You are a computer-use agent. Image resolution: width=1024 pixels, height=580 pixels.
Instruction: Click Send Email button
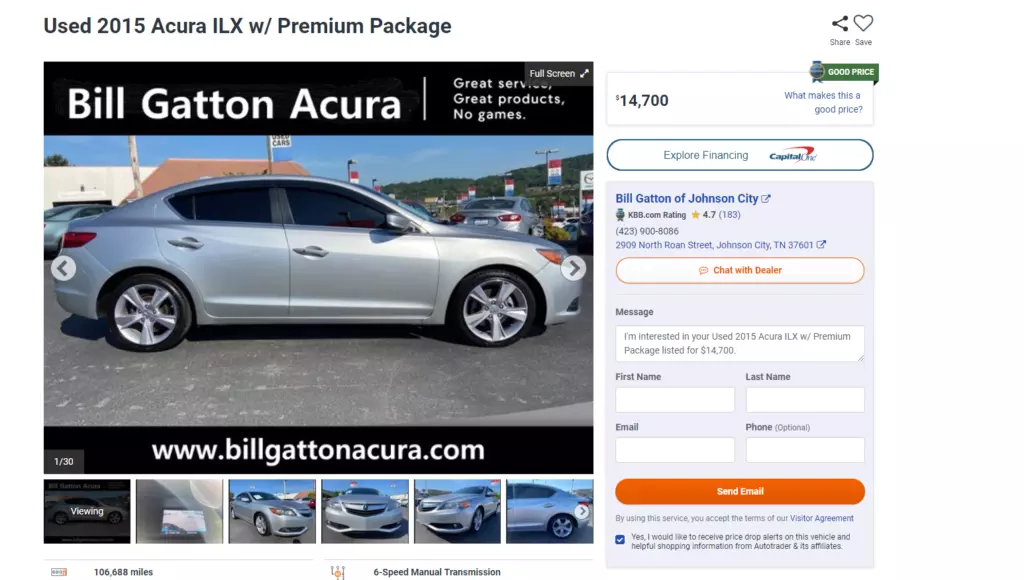click(x=740, y=491)
